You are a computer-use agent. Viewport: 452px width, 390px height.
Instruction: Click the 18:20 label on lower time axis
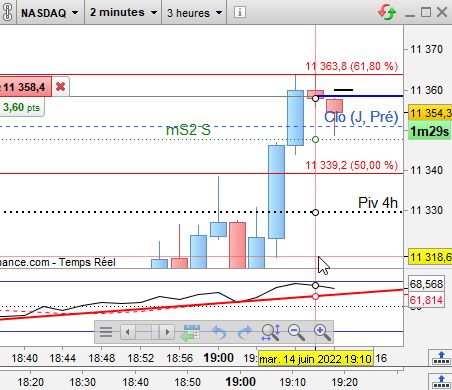[30, 382]
